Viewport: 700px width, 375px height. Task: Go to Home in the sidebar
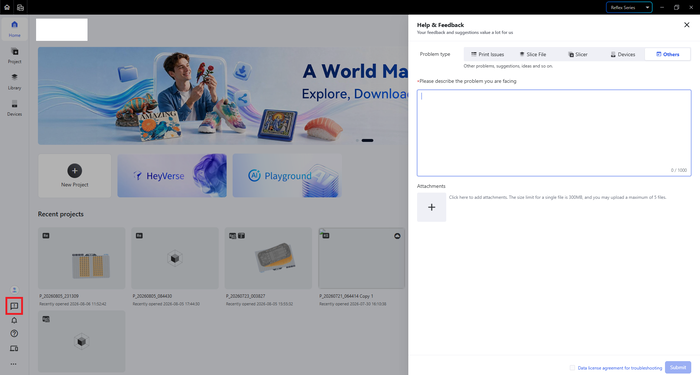(14, 29)
